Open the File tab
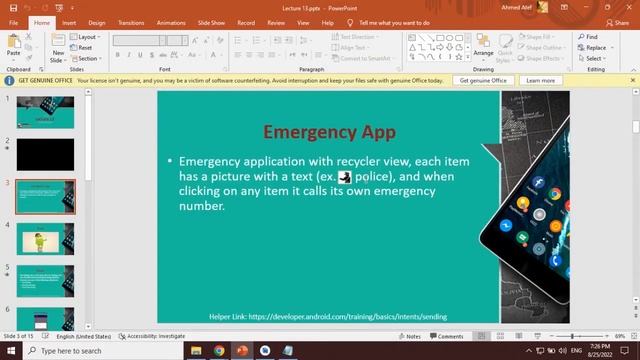This screenshot has height=360, width=640. coord(13,23)
